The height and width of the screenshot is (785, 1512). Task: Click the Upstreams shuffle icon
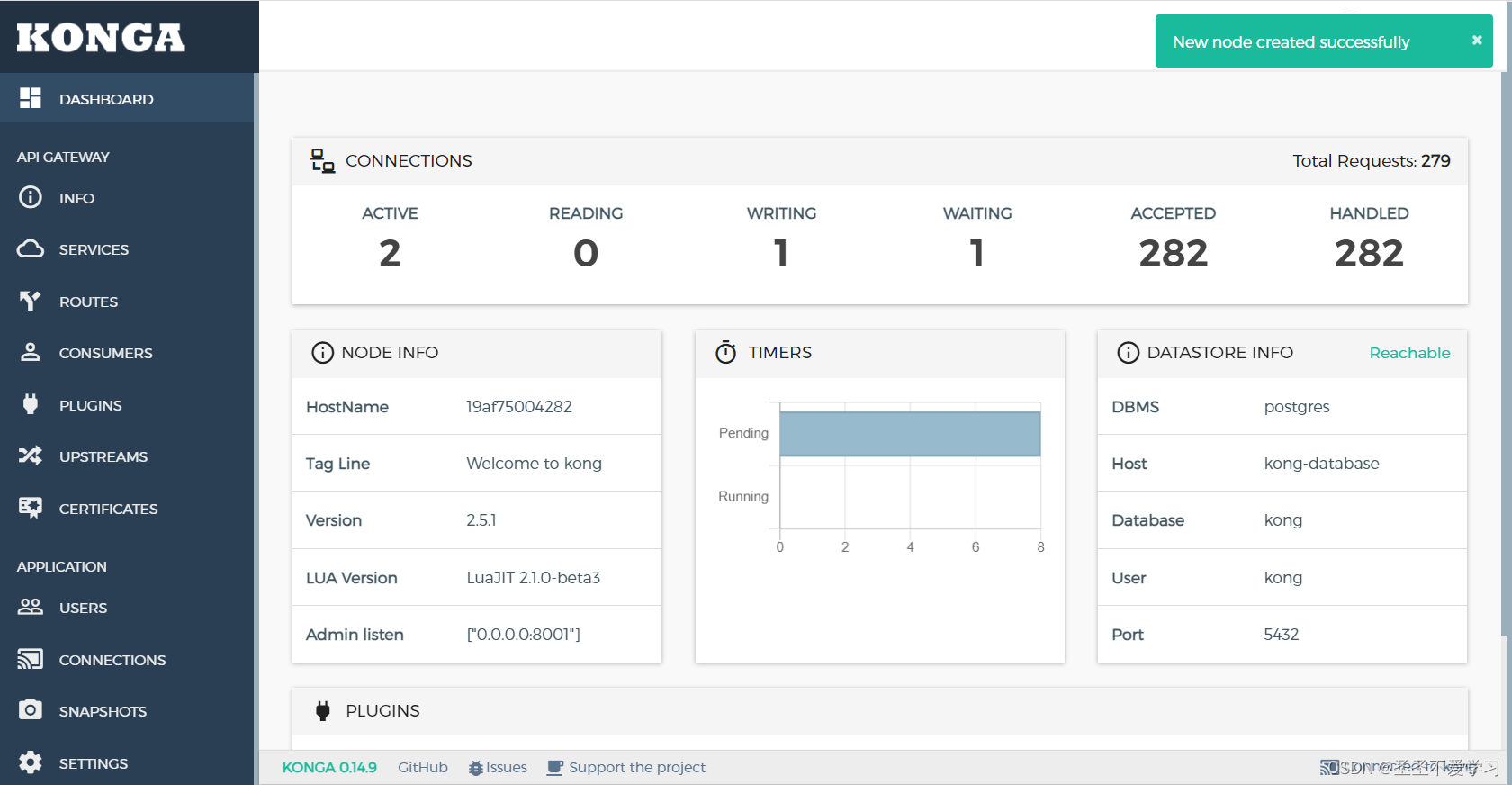pyautogui.click(x=31, y=456)
